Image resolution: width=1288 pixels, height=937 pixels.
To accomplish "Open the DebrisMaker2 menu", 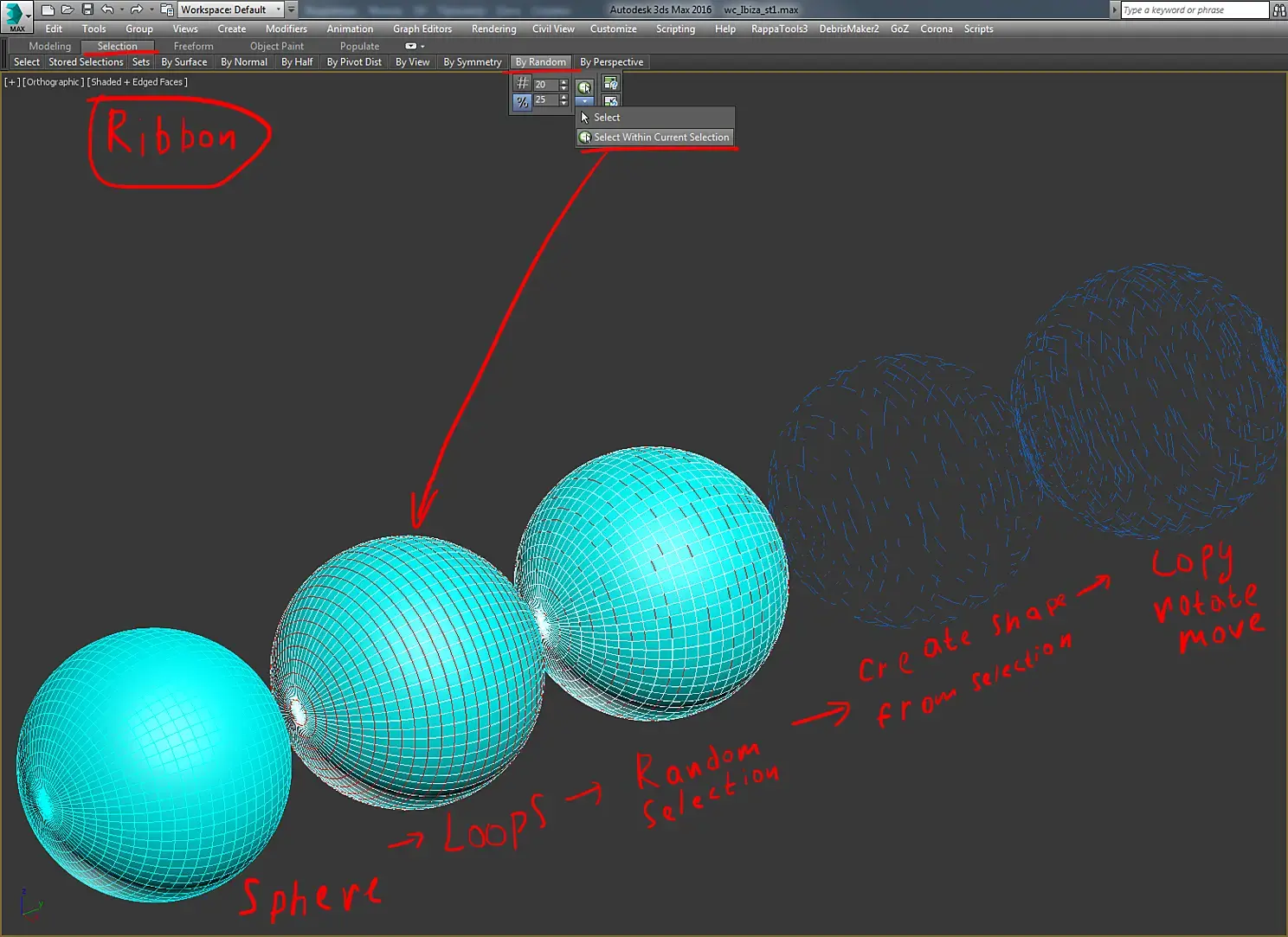I will click(848, 29).
